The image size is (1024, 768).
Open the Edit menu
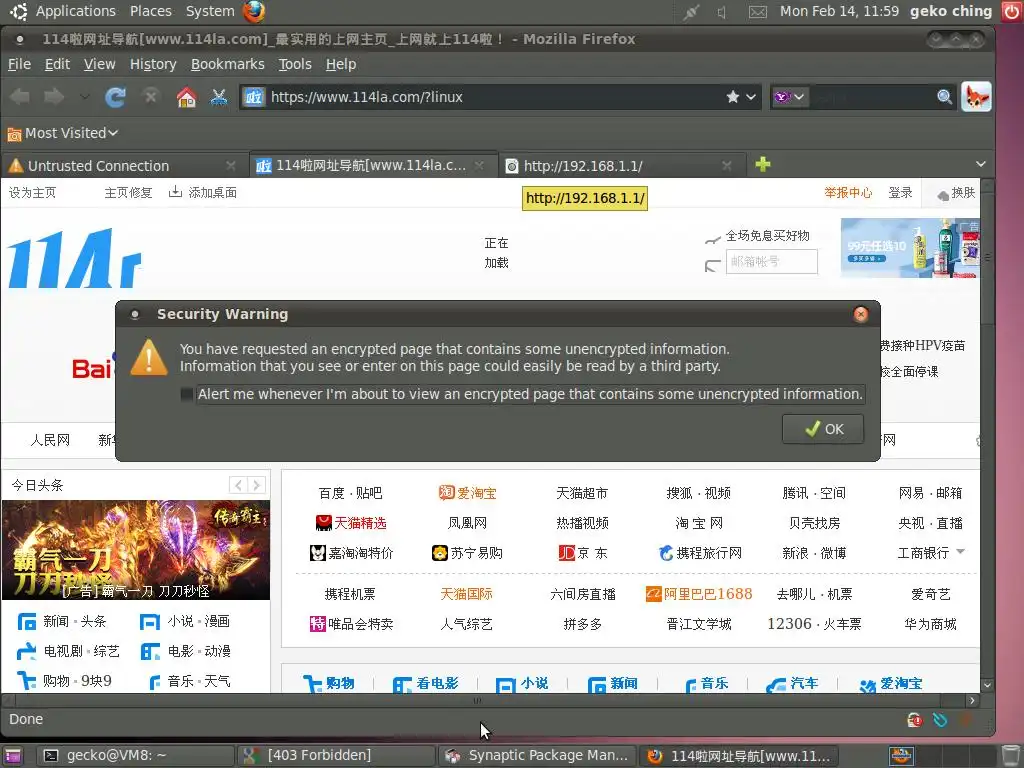tap(57, 64)
